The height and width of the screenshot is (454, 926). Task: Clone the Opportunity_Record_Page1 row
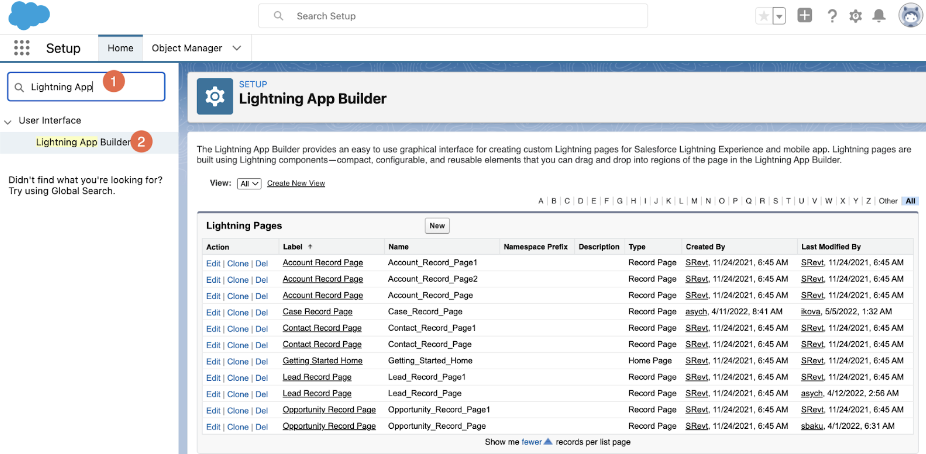tap(238, 410)
